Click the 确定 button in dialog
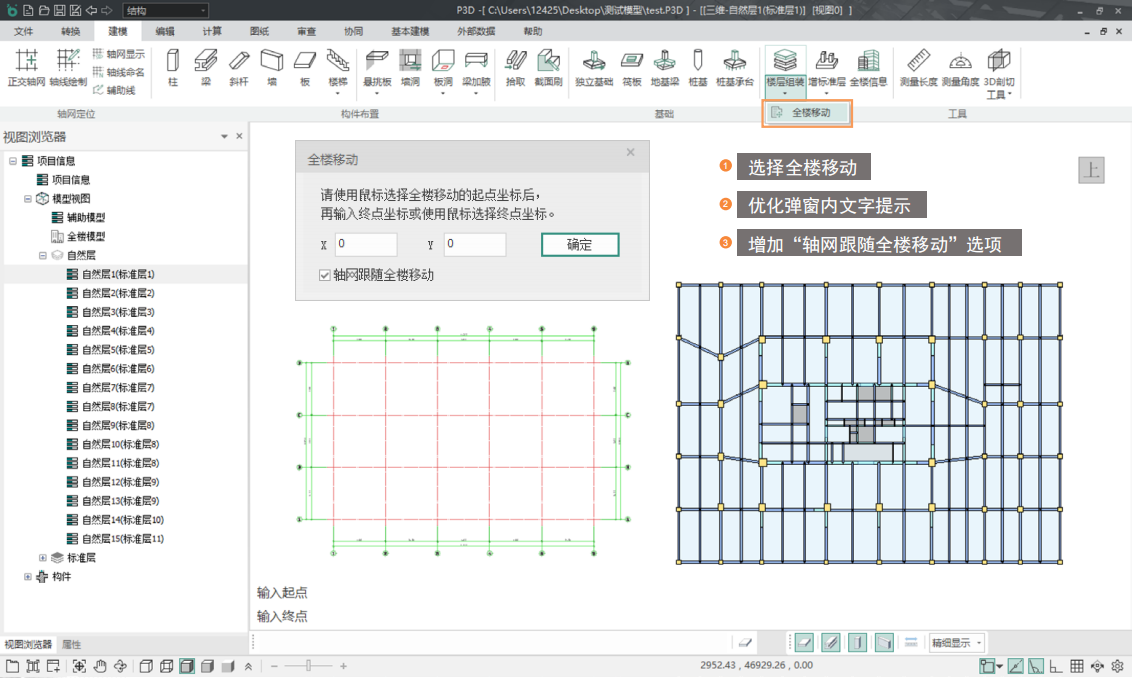This screenshot has width=1132, height=678. (x=580, y=244)
